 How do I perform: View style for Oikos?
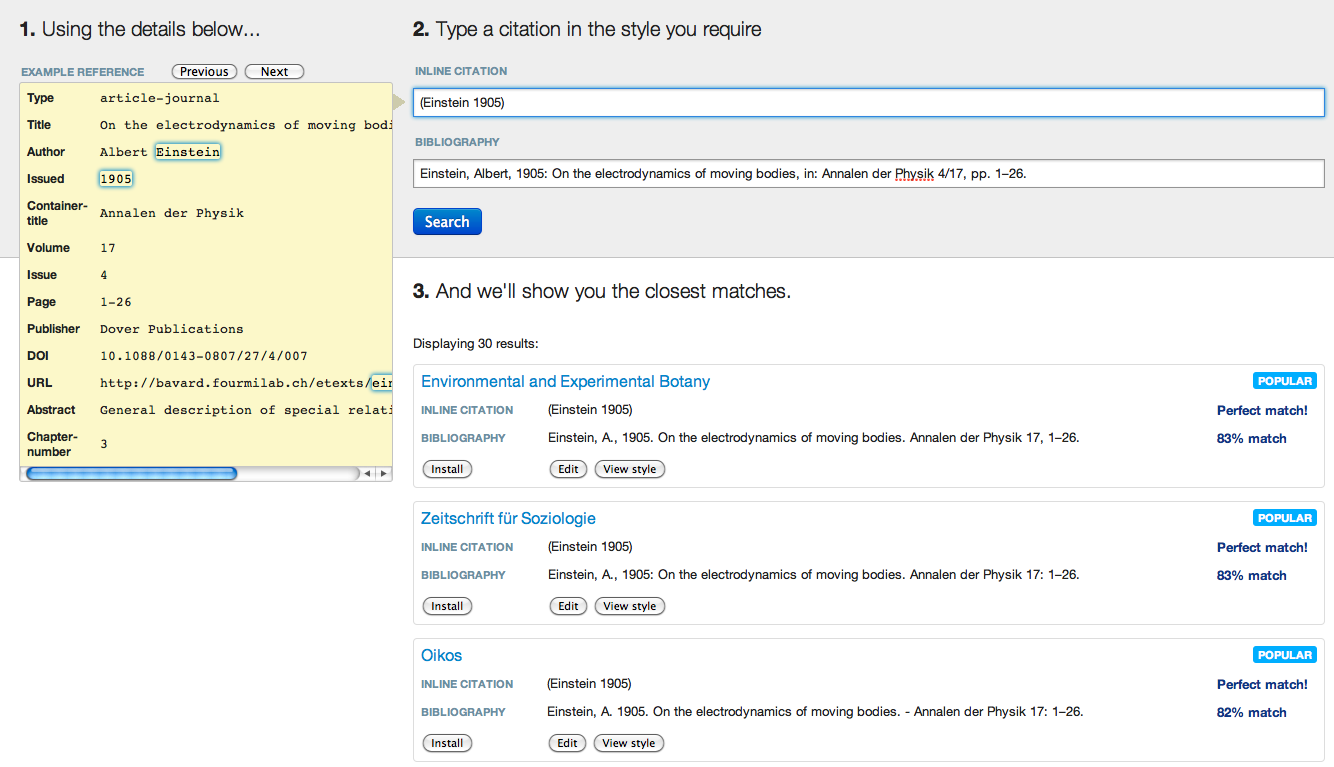point(628,743)
